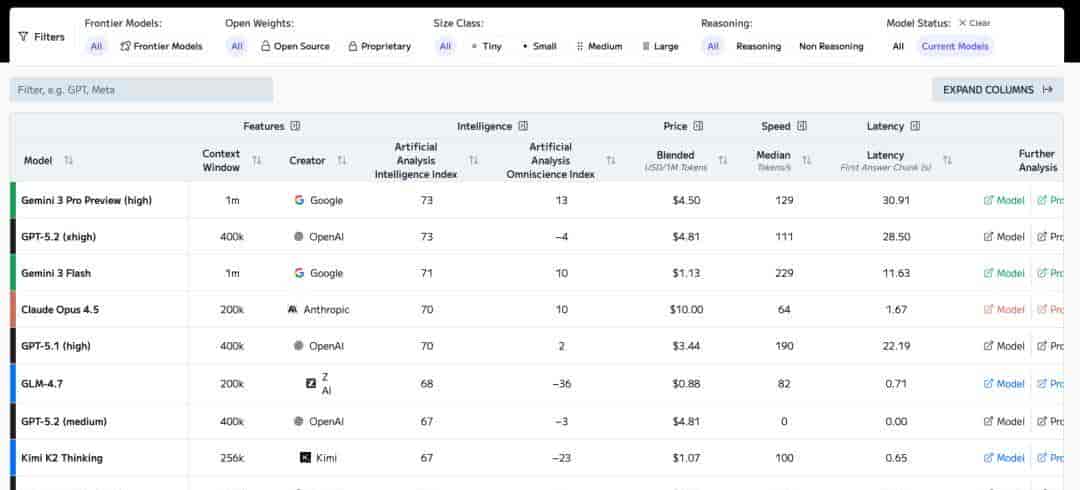
Task: Click the 30.91 latency value
Action: 896,201
